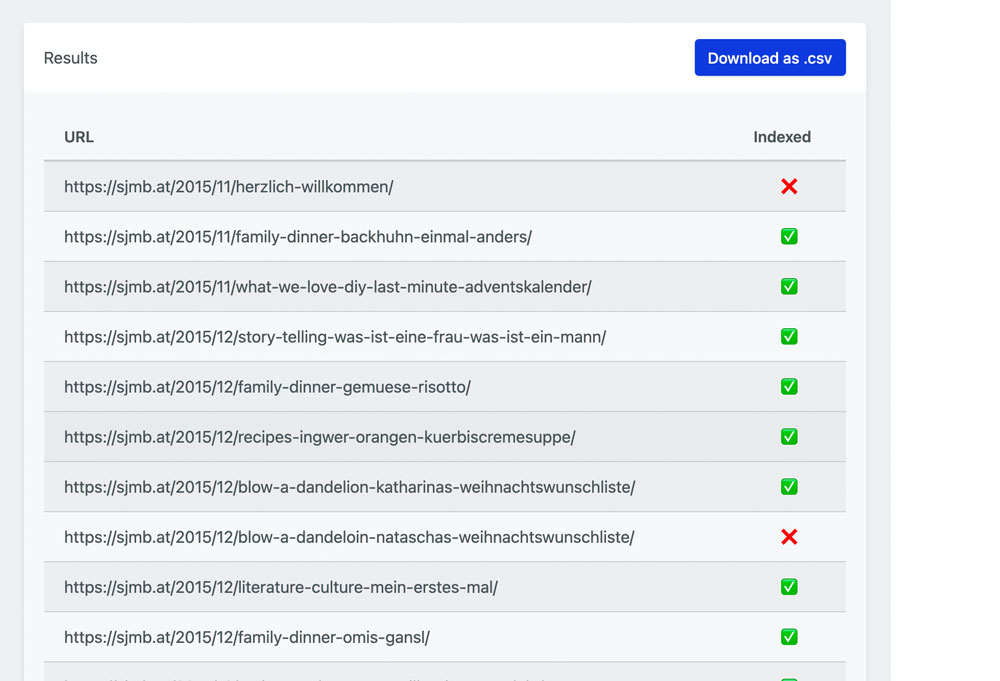Click the URL column header
The width and height of the screenshot is (1000, 681).
(79, 137)
